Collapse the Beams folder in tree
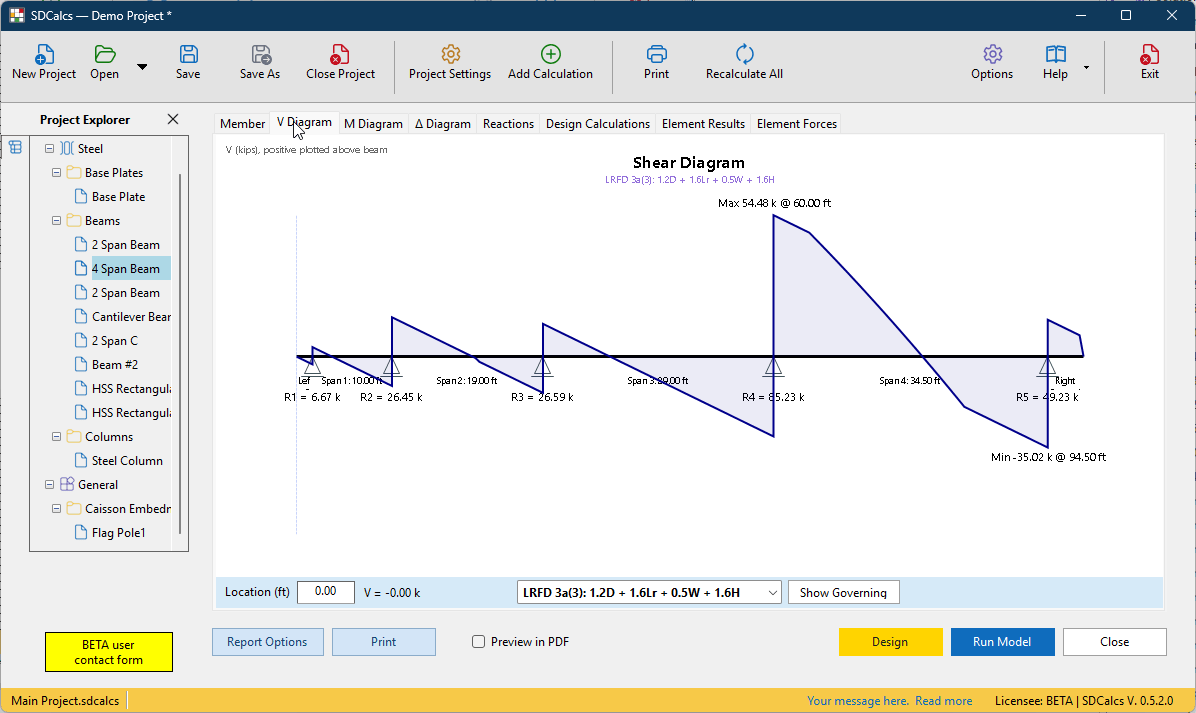This screenshot has height=713, width=1196. pos(56,220)
